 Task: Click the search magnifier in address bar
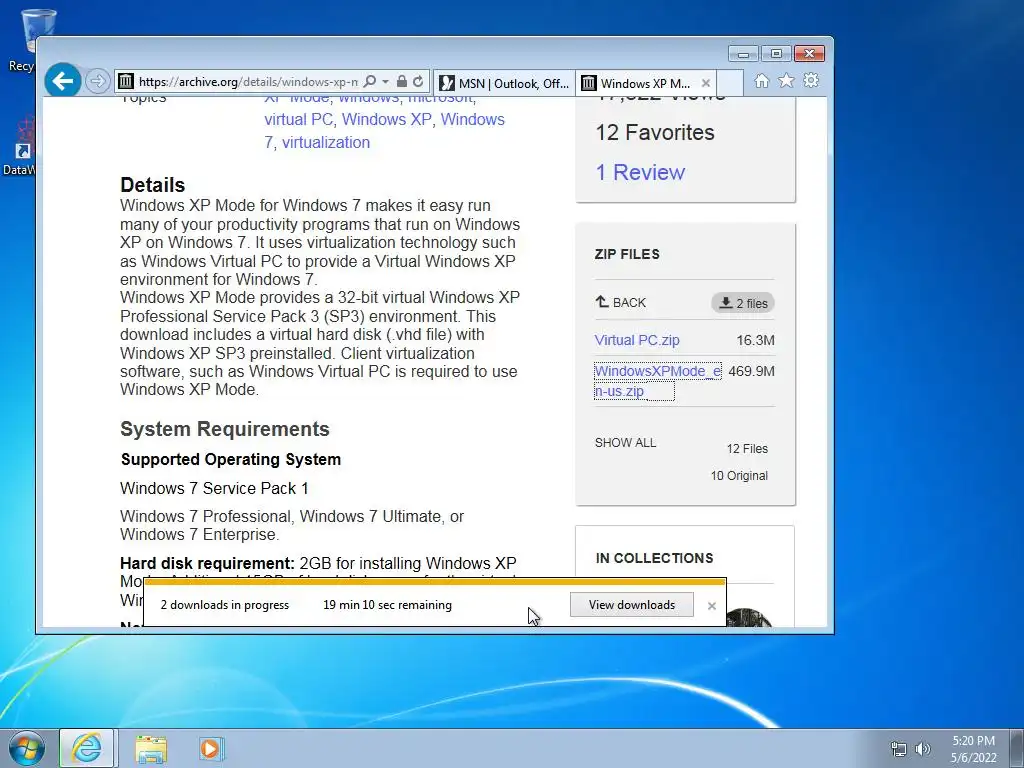[x=370, y=82]
